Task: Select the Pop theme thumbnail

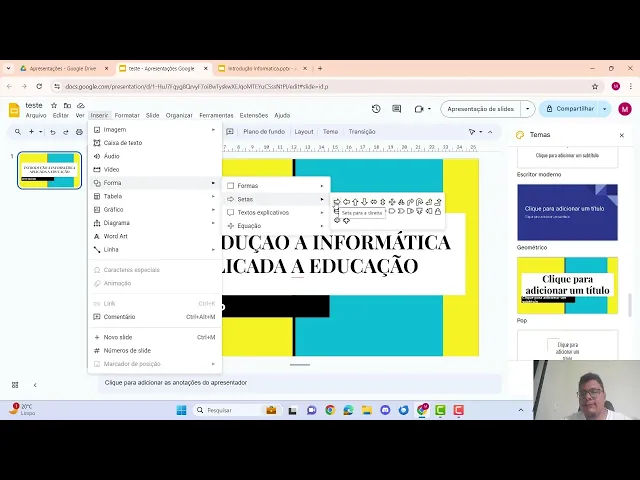Action: [x=567, y=285]
